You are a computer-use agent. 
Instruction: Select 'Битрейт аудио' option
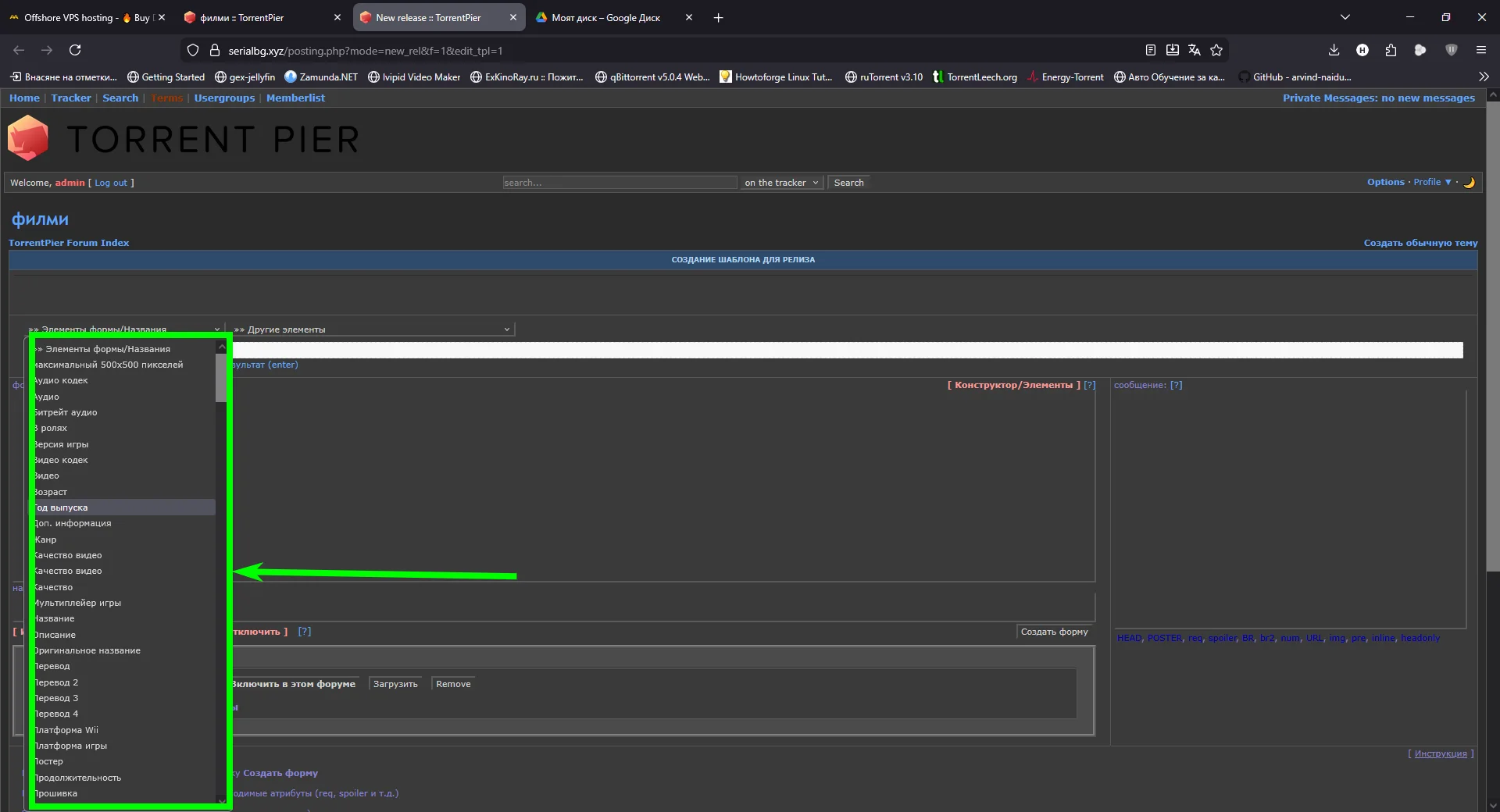point(123,412)
